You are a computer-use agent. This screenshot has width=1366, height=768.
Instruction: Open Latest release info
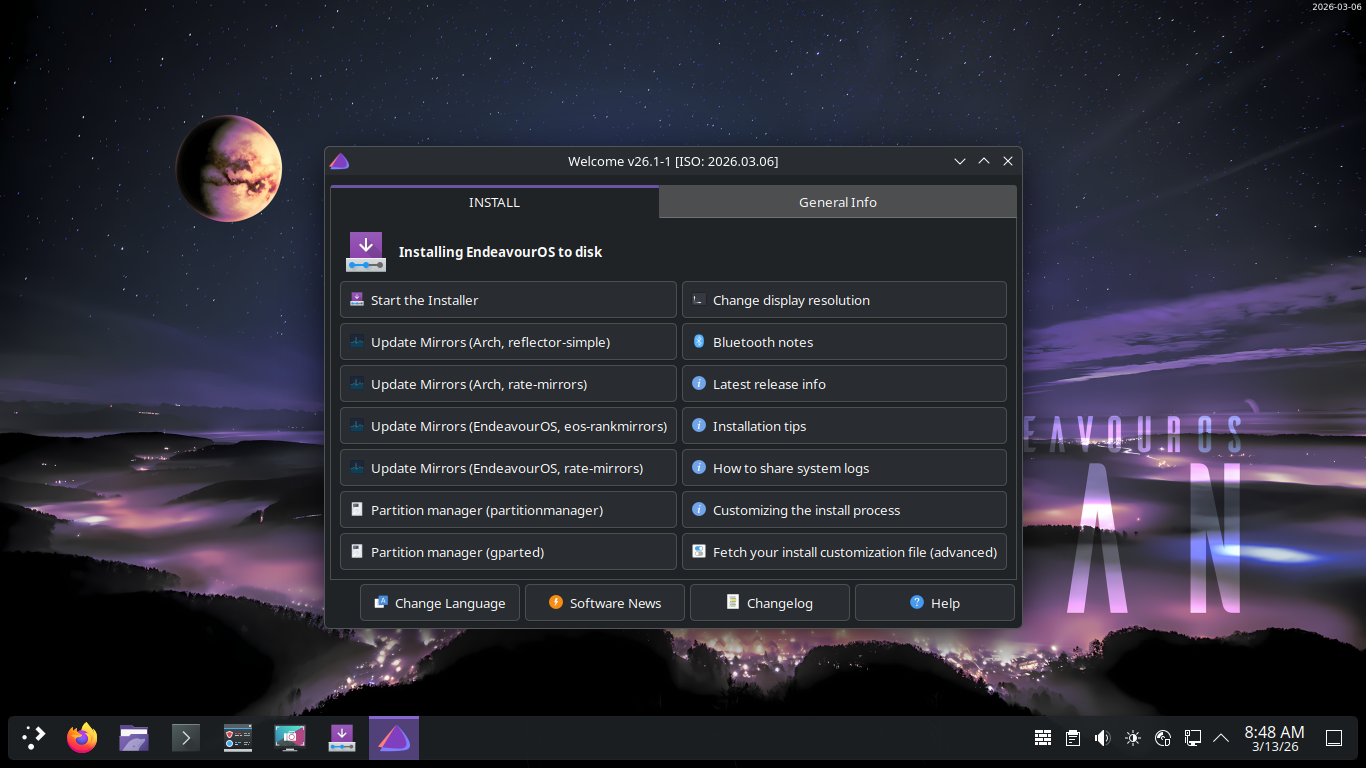(844, 384)
